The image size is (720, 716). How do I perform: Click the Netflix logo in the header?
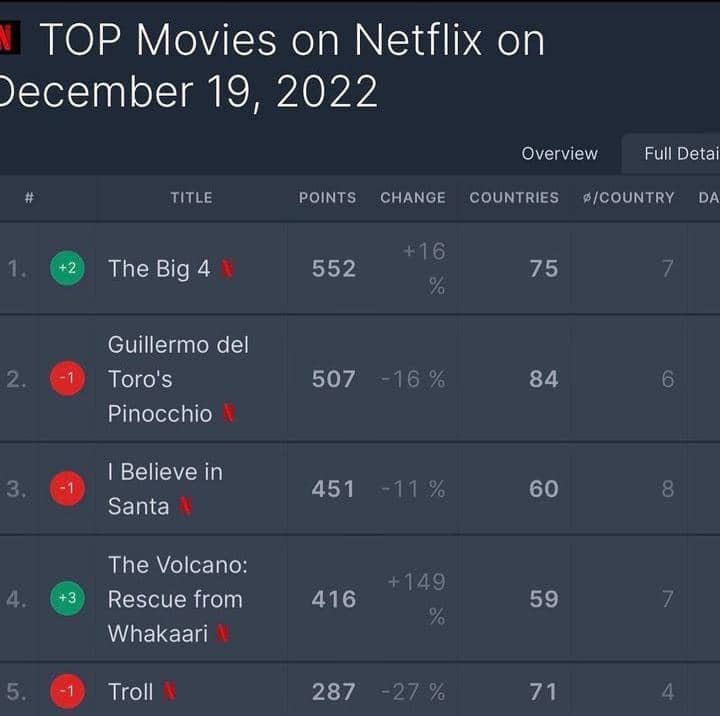coord(8,40)
